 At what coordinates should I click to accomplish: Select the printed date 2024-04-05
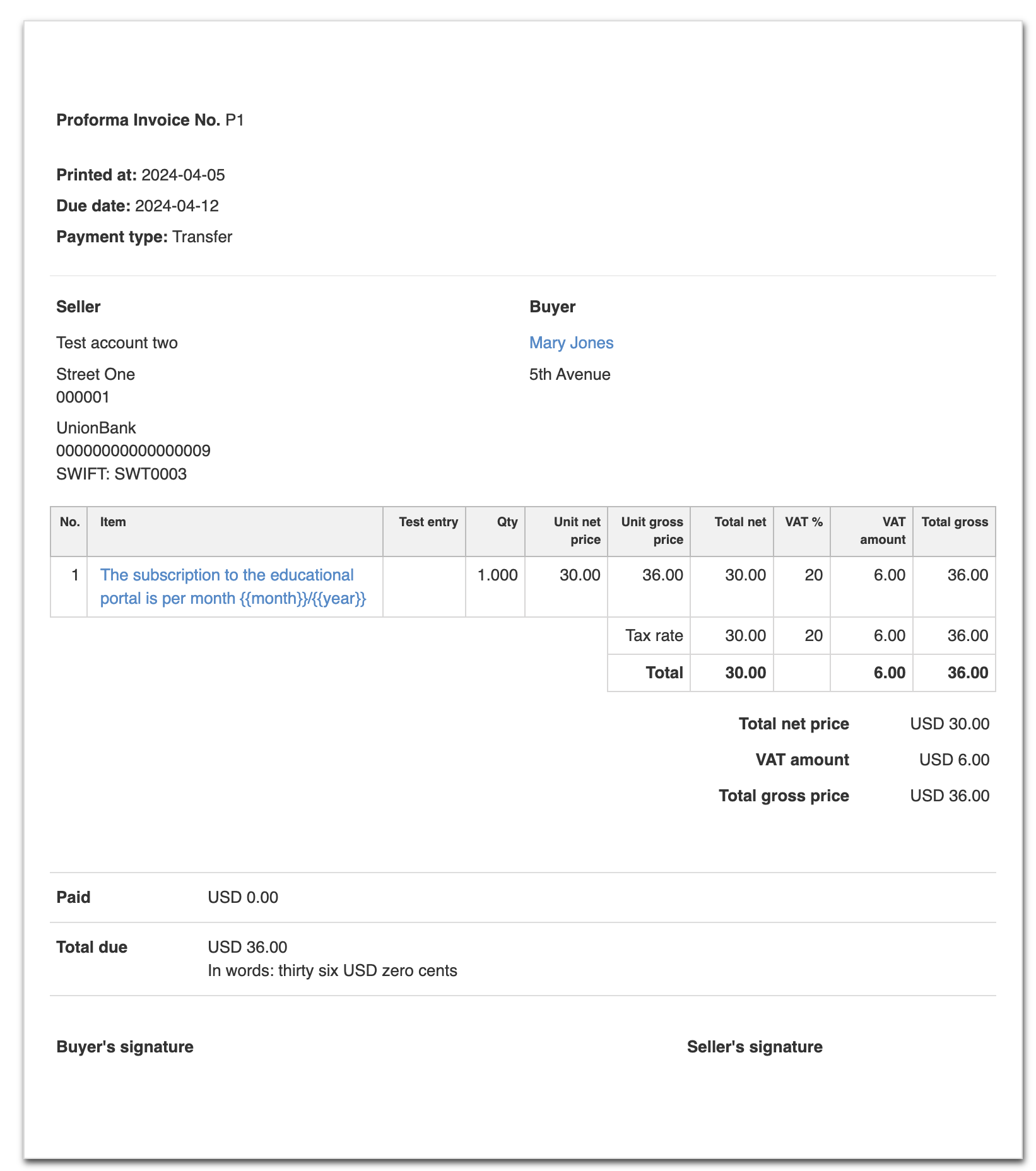(183, 175)
